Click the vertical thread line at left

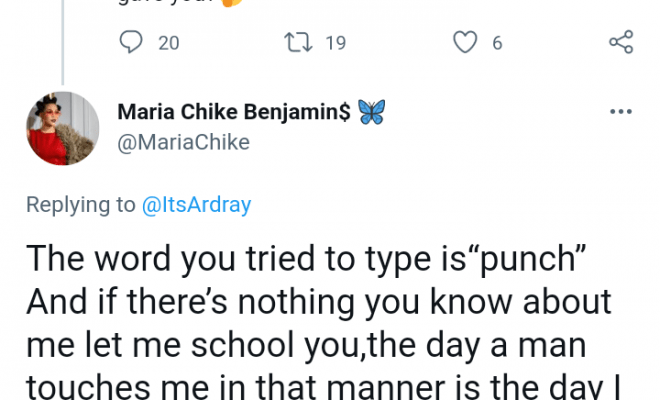pyautogui.click(x=64, y=40)
